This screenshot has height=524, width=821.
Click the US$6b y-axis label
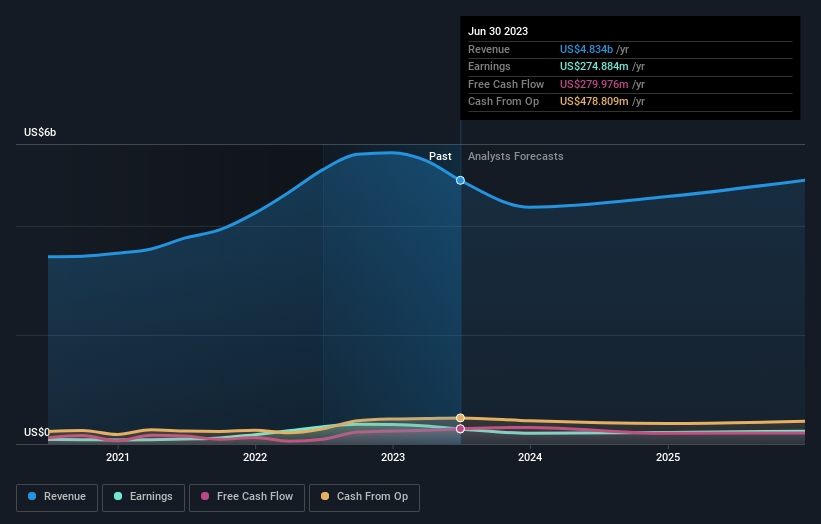coord(40,132)
